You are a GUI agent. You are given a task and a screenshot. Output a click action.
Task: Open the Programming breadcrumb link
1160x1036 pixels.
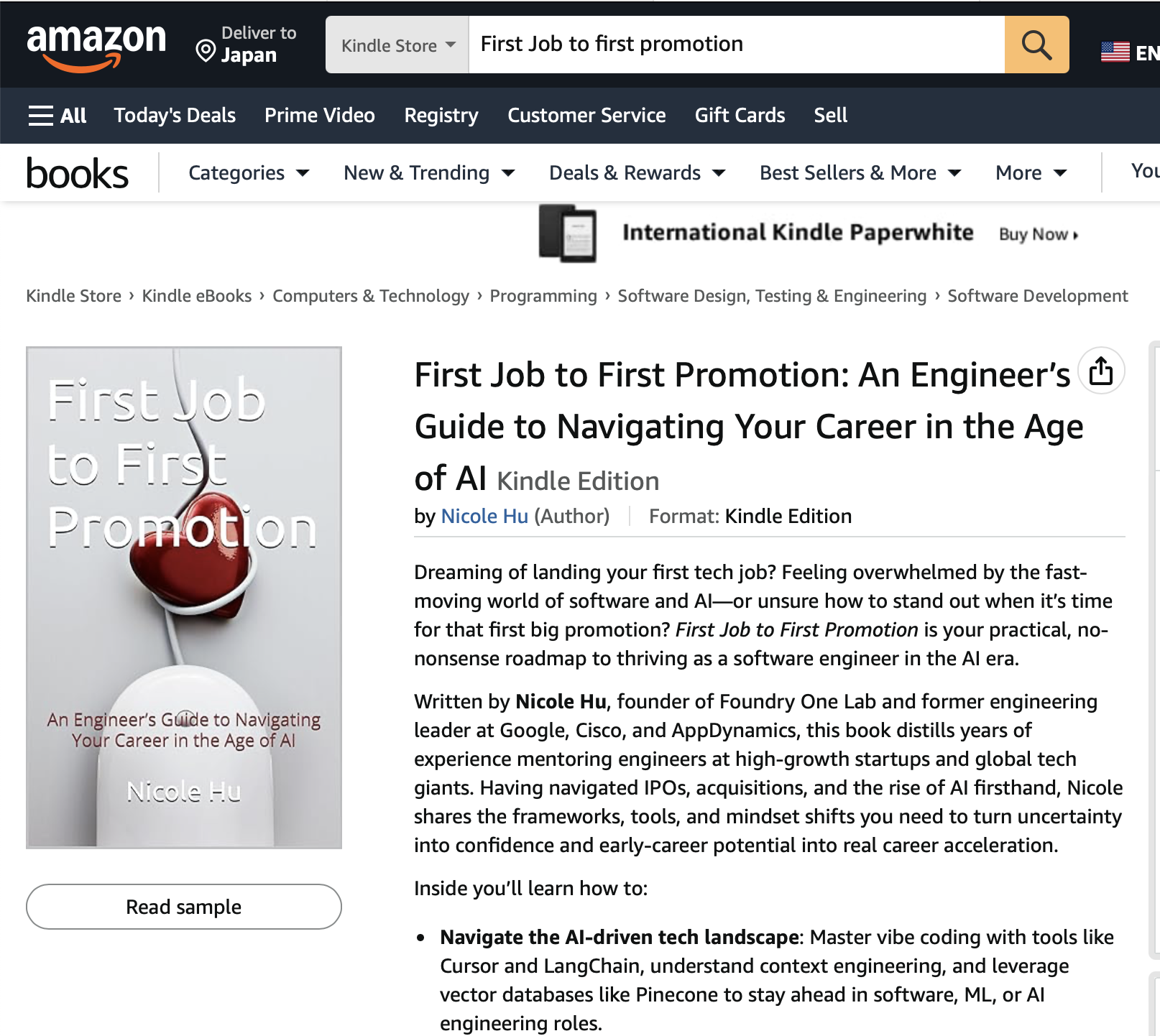[543, 295]
